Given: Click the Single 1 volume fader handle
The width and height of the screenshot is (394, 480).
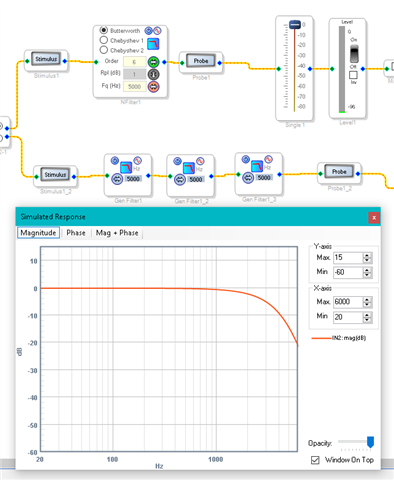Looking at the screenshot, I should point(295,25).
